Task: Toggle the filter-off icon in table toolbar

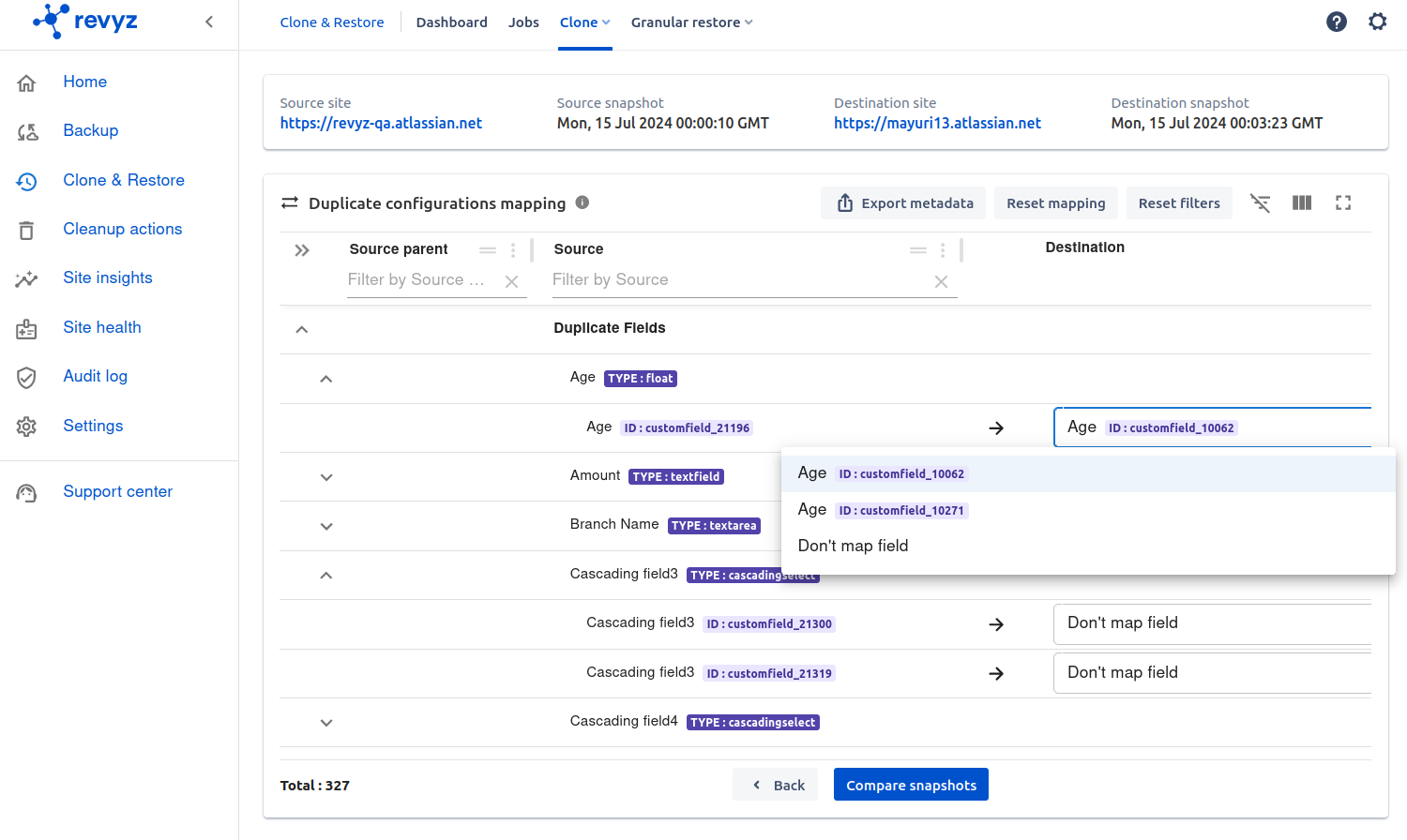Action: click(x=1260, y=202)
